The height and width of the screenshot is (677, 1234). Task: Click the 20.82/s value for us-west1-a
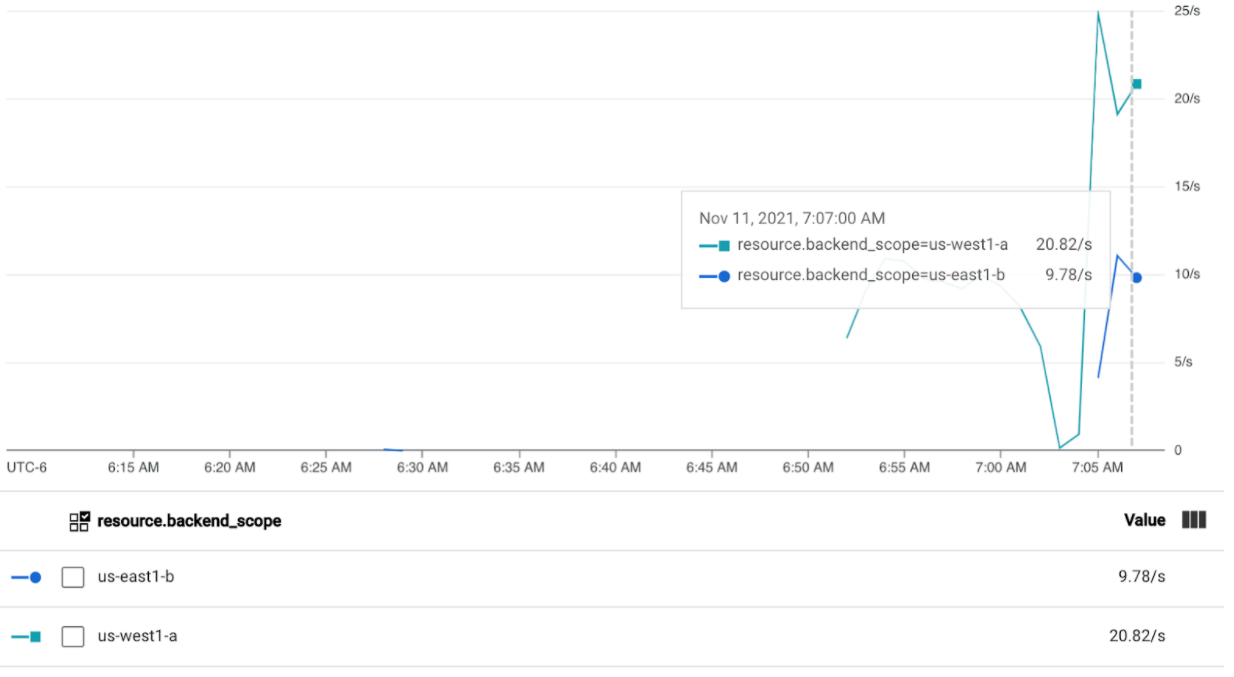pyautogui.click(x=1136, y=635)
